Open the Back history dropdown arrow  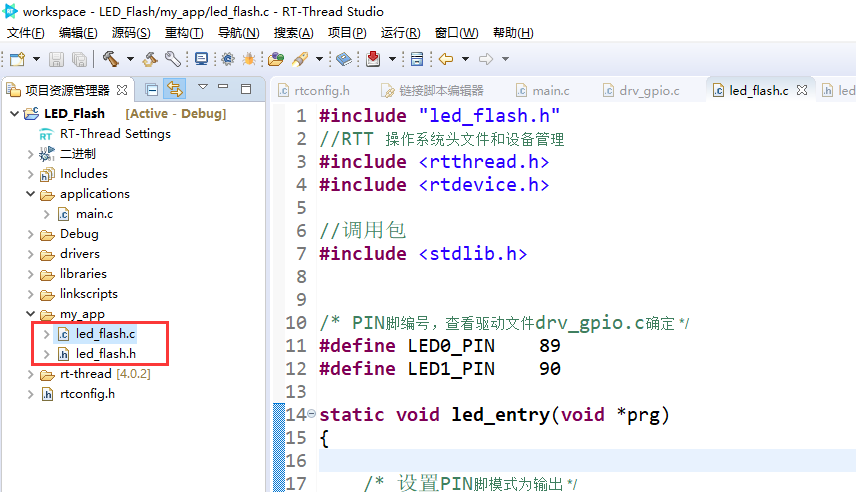click(465, 59)
